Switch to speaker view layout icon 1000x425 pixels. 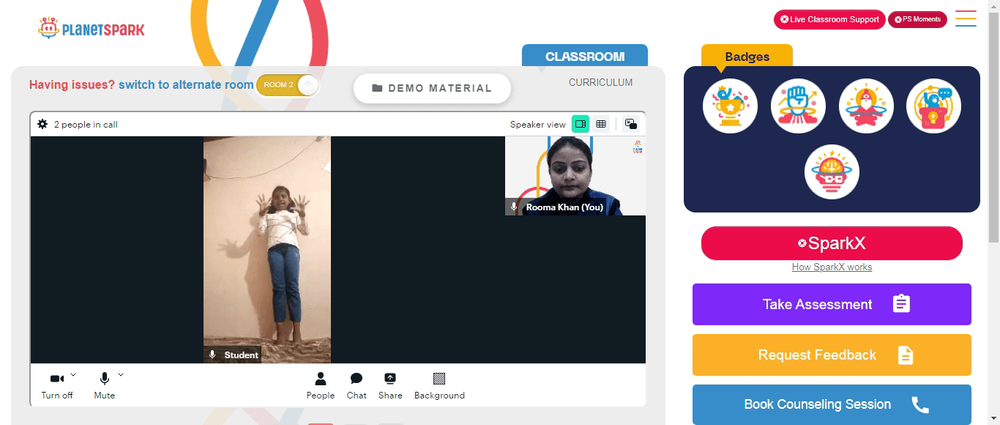point(580,124)
